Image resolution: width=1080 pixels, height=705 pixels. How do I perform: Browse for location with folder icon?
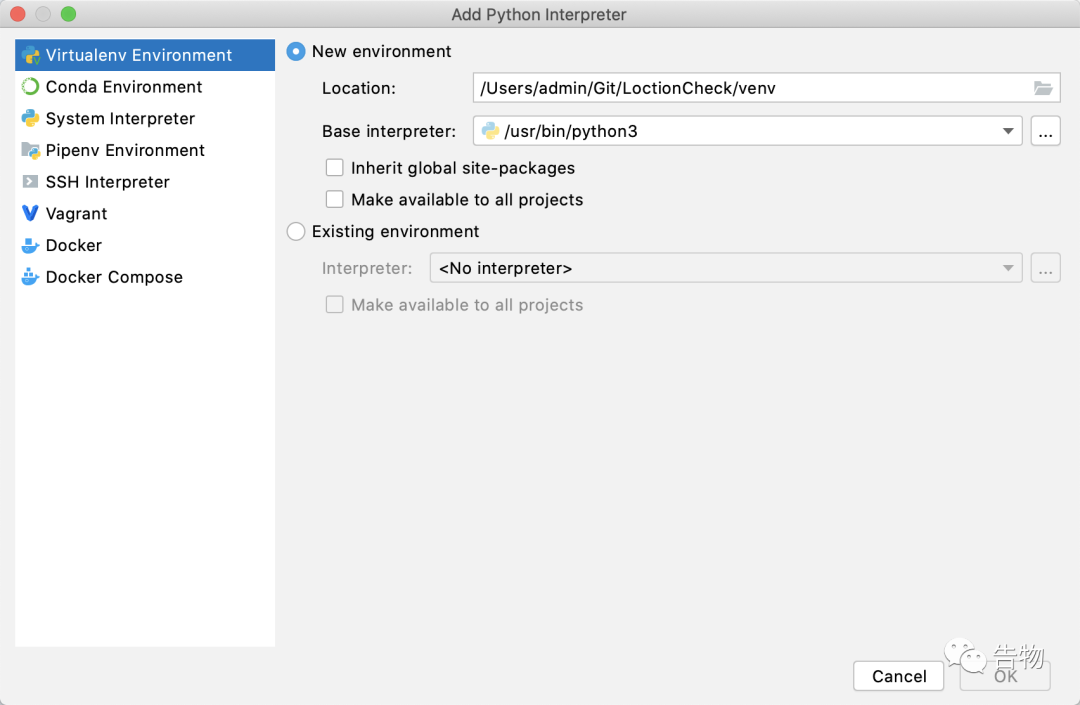pos(1043,88)
